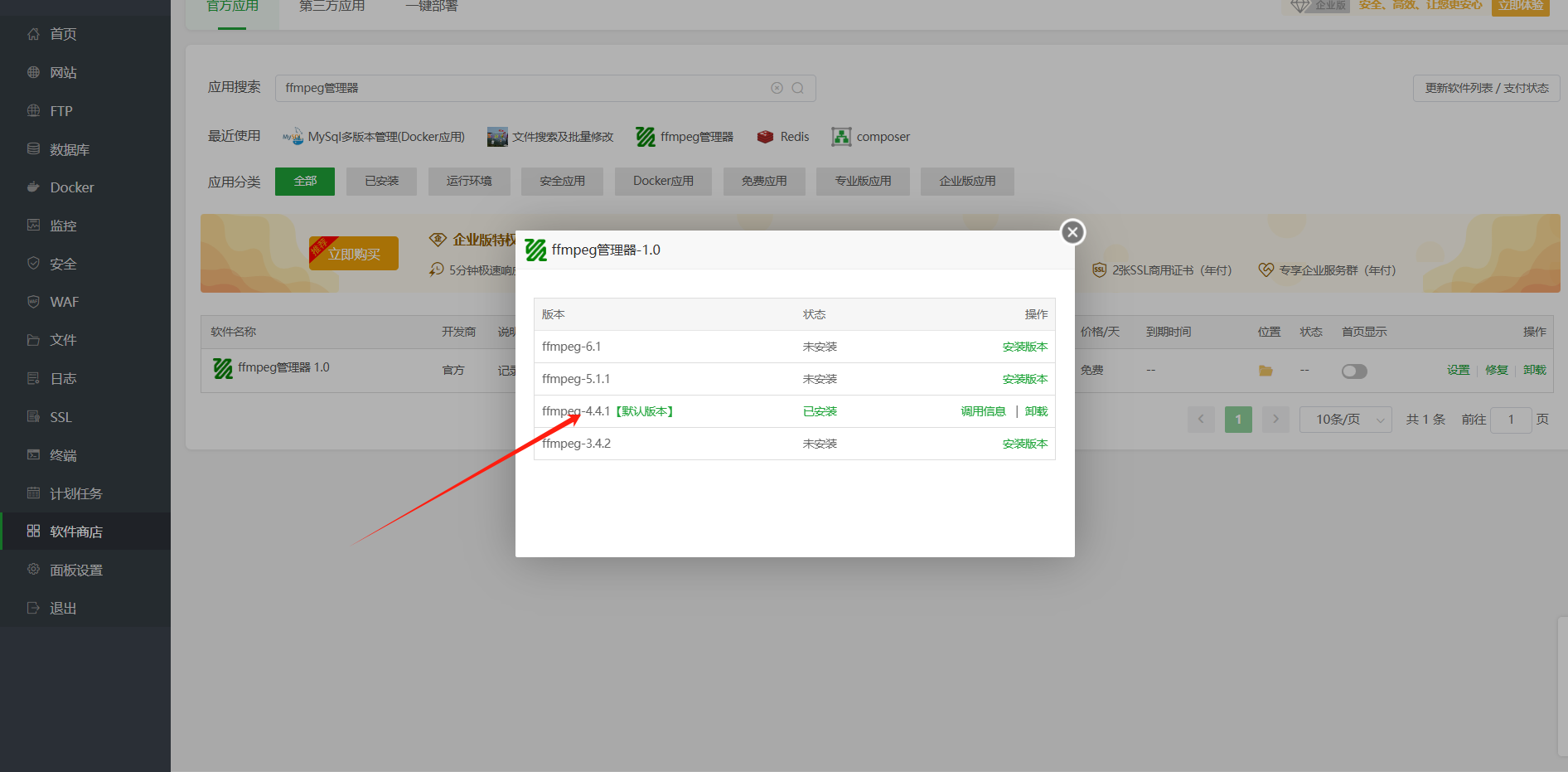Viewport: 1568px width, 772px height.
Task: Close the ffmpeg manager dialog
Action: point(1072,232)
